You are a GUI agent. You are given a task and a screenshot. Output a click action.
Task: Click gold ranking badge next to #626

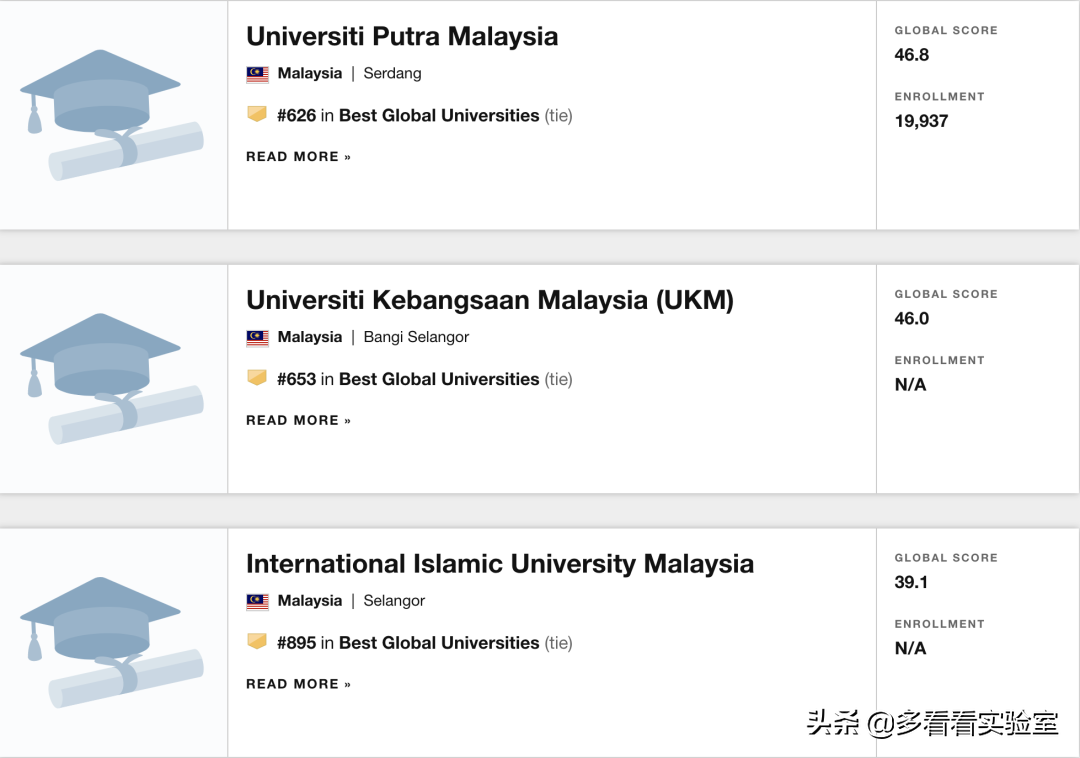257,114
